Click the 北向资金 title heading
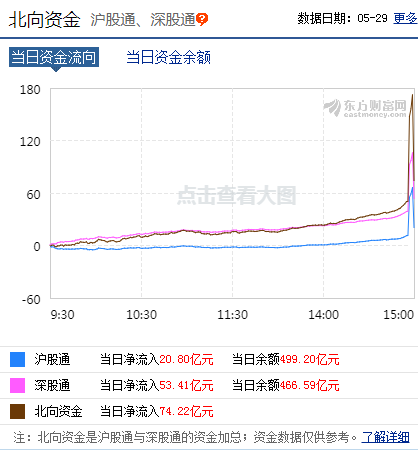 (44, 19)
